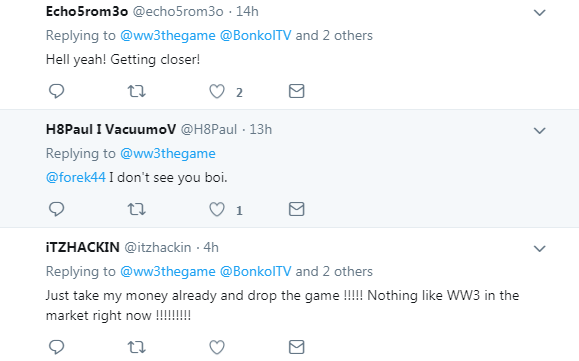Retweet H8Paul's 'I don't see you boi' tweet
Screen dimensions: 579x361
click(x=137, y=209)
